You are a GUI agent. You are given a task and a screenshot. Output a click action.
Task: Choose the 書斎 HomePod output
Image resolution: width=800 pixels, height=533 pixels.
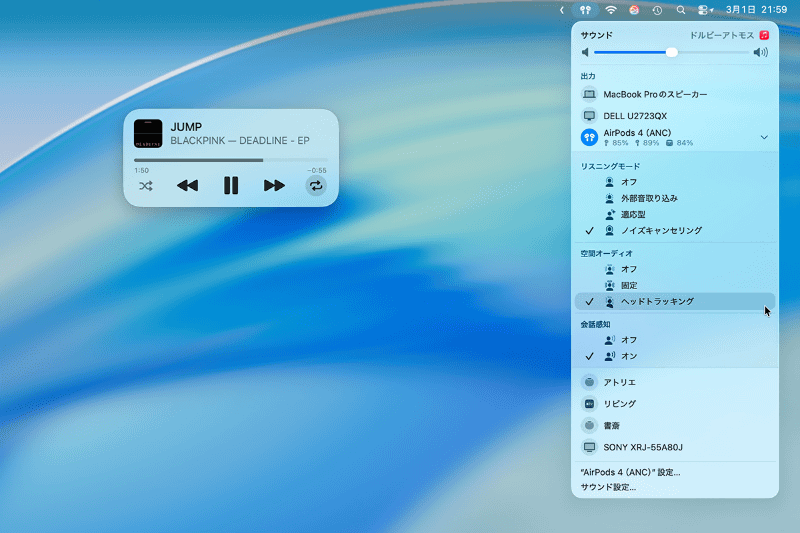tap(675, 425)
